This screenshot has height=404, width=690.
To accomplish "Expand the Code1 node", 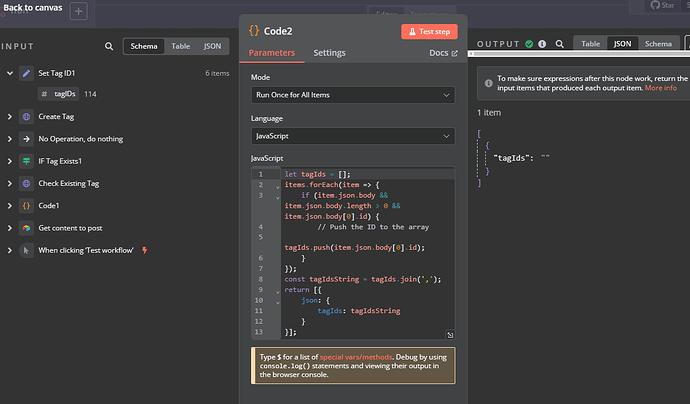I will pos(10,206).
